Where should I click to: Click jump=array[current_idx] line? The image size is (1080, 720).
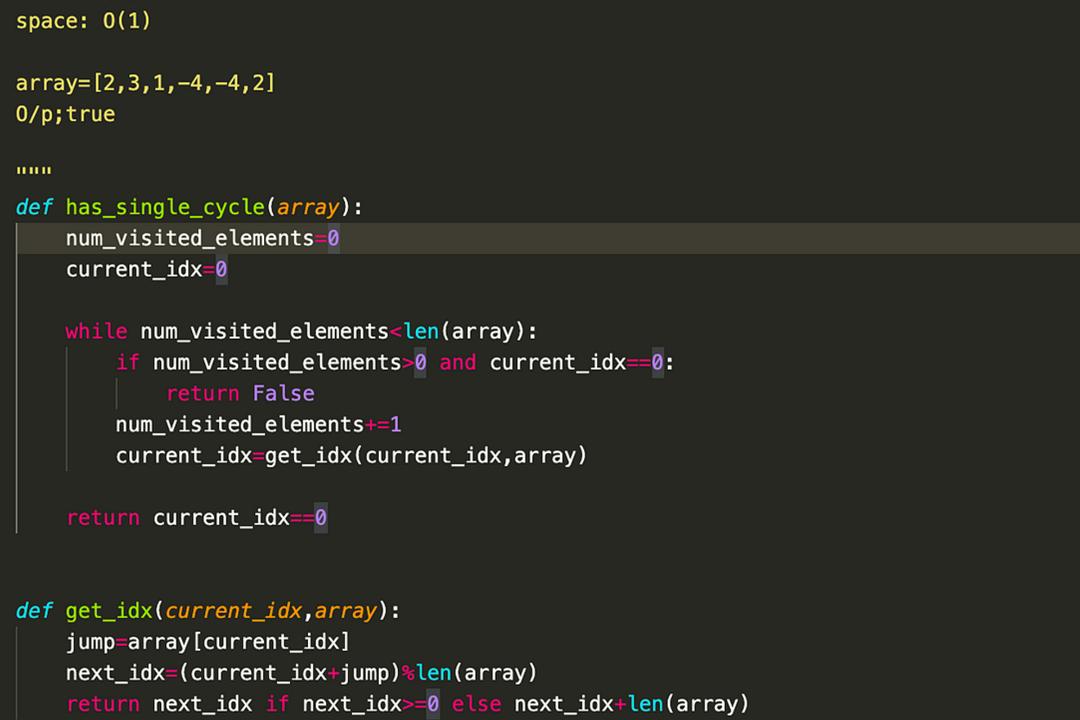point(208,641)
